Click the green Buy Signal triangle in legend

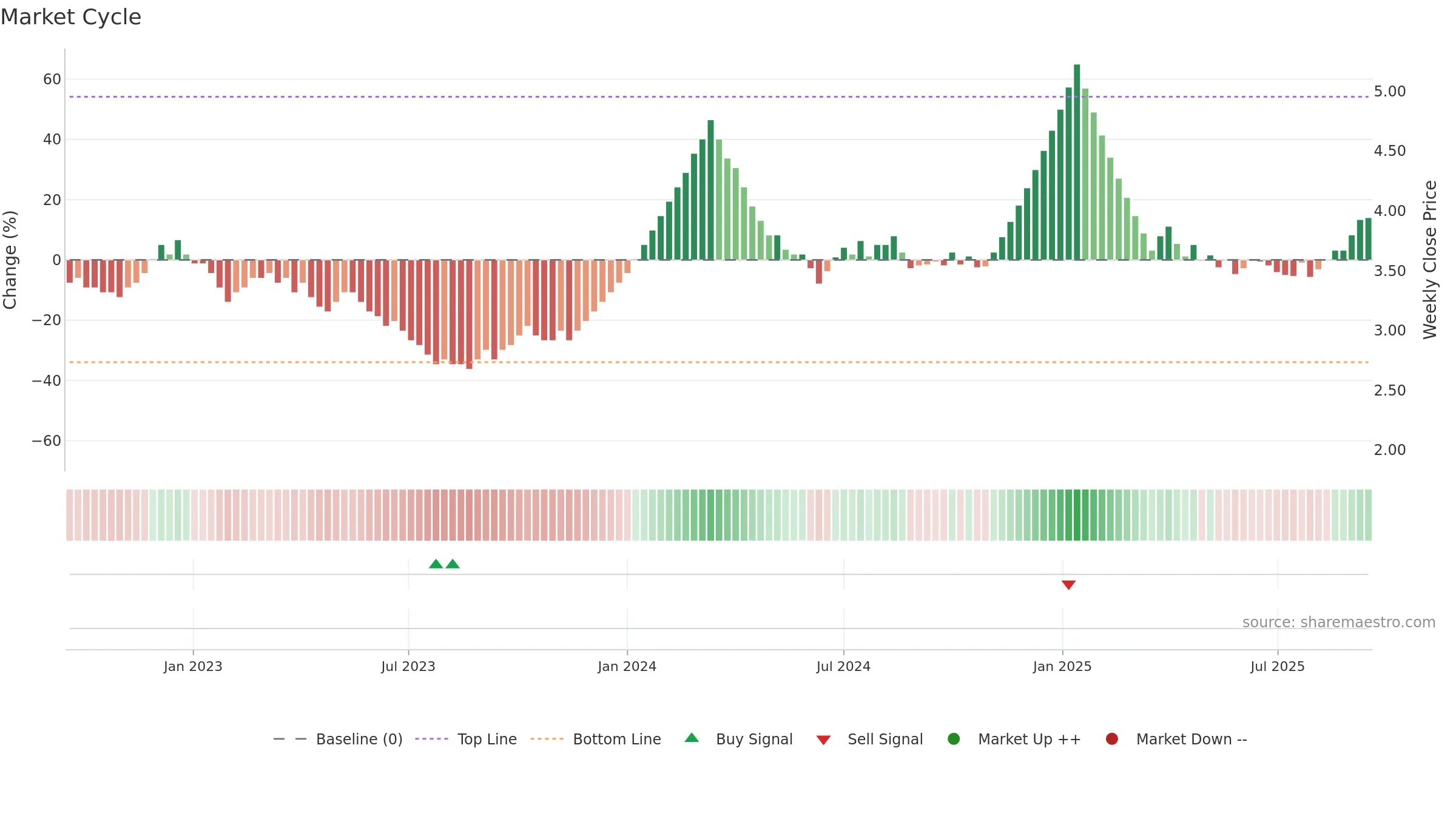click(692, 738)
